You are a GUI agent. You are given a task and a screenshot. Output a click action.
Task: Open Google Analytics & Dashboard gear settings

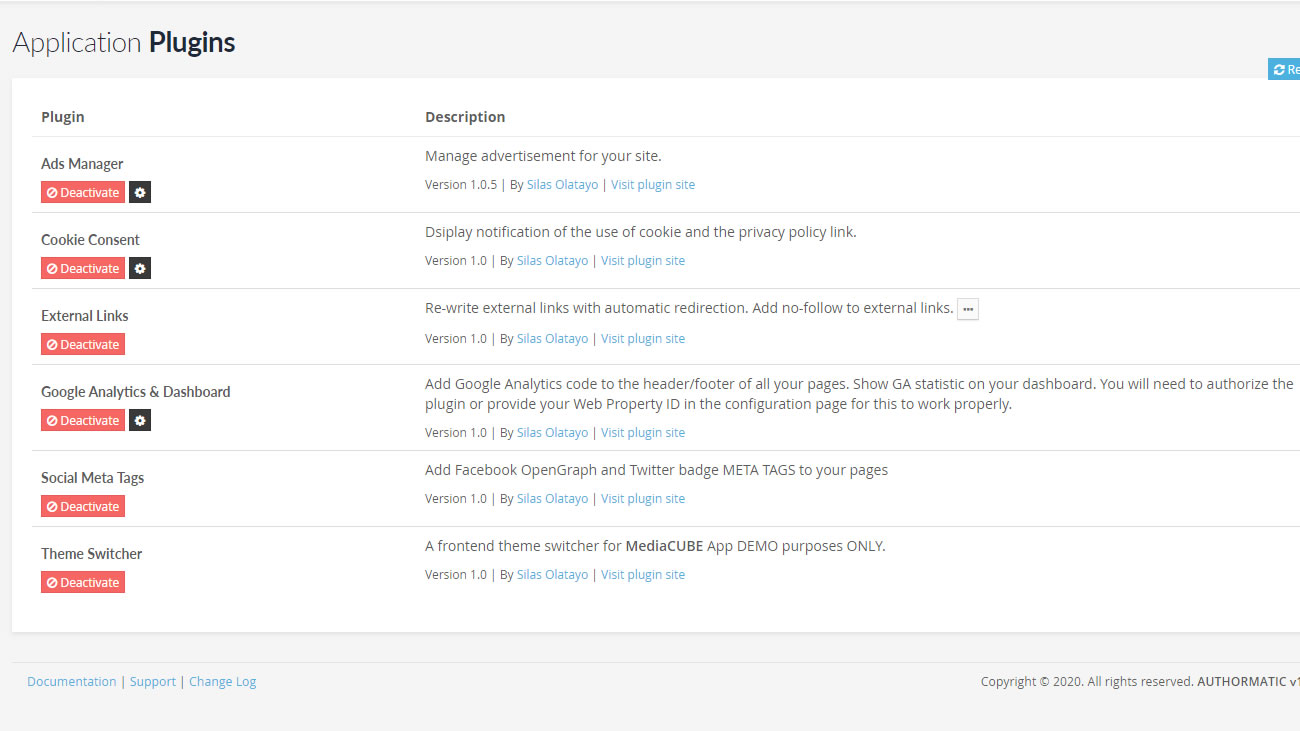click(140, 421)
